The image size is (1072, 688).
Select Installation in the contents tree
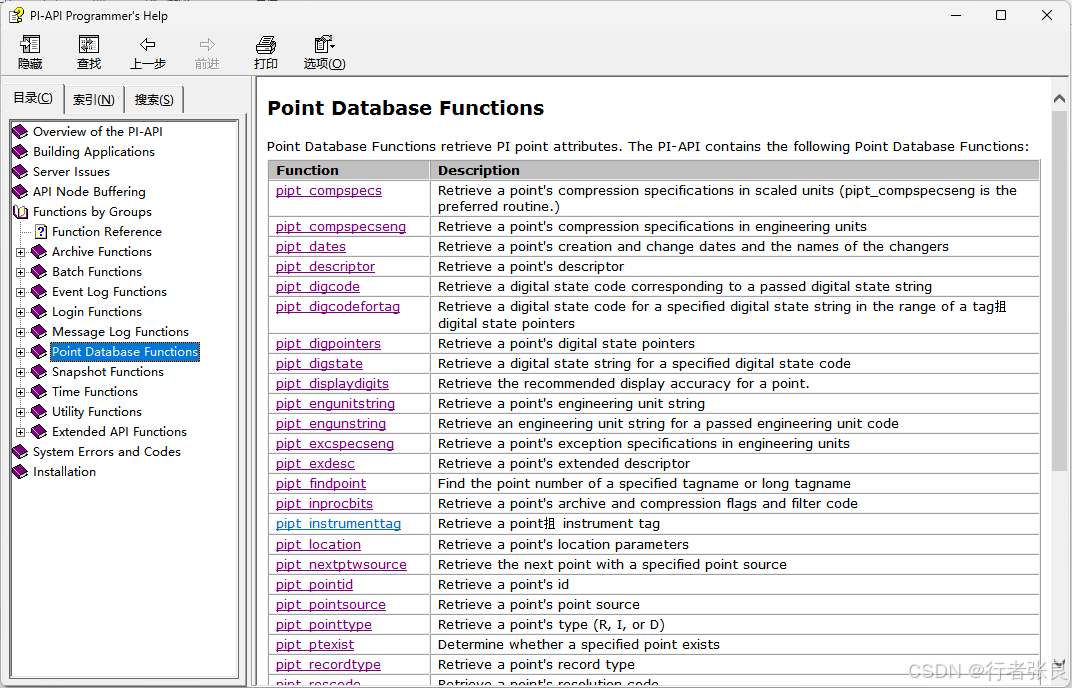click(x=64, y=472)
